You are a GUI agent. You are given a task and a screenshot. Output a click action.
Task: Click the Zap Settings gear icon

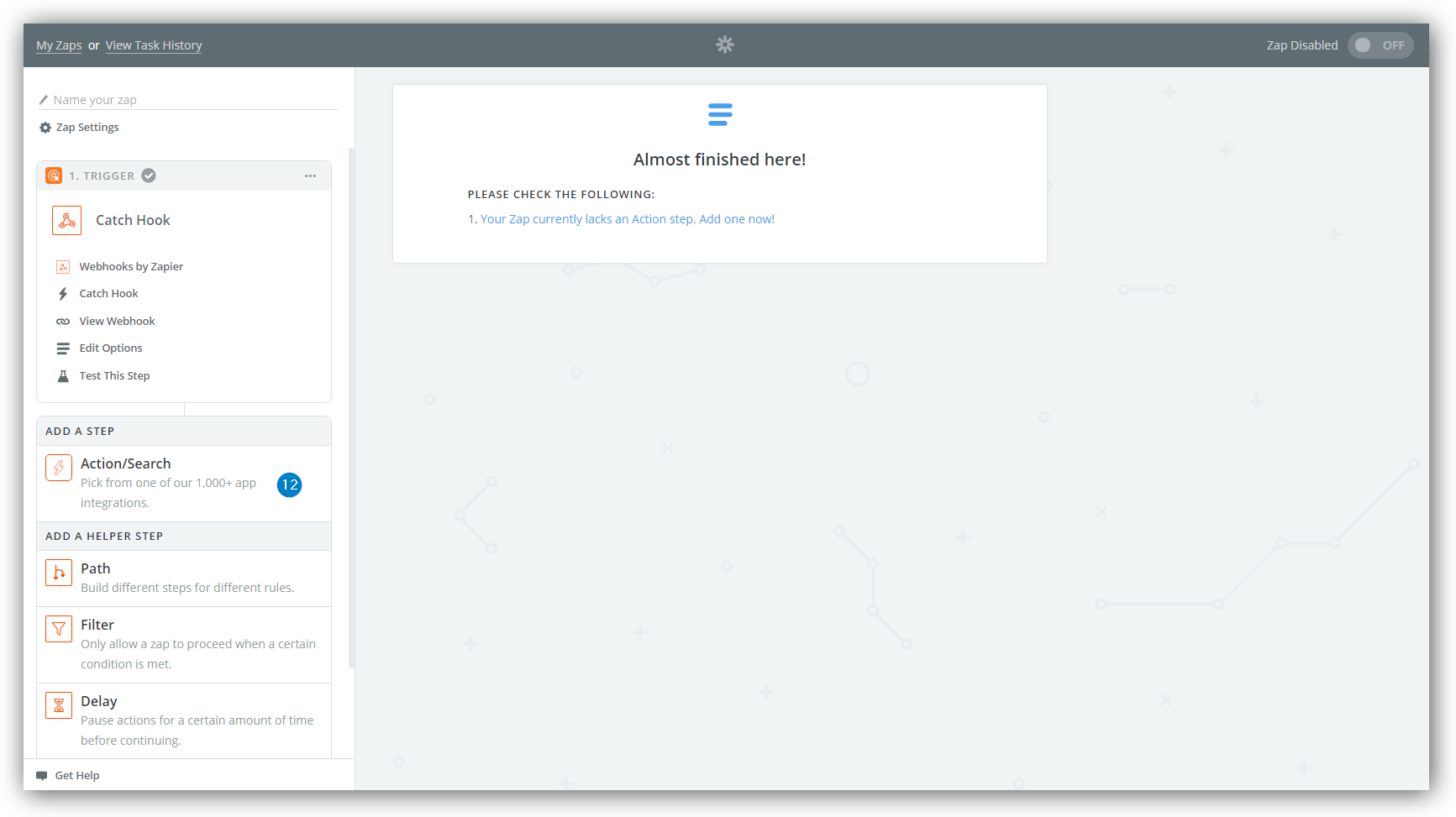coord(45,128)
